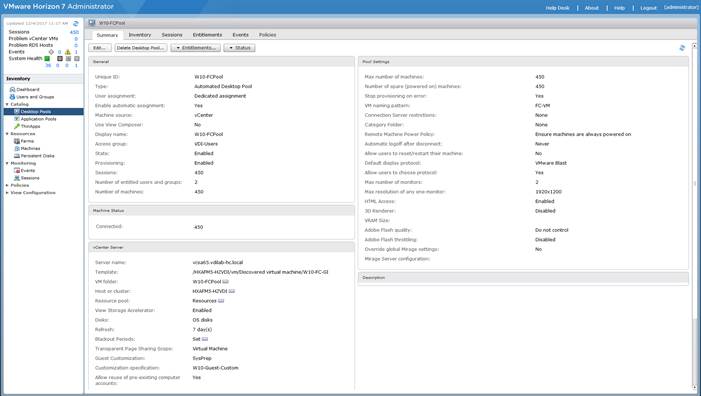Open Resource pool details icon
The width and height of the screenshot is (701, 396).
pyautogui.click(x=221, y=301)
